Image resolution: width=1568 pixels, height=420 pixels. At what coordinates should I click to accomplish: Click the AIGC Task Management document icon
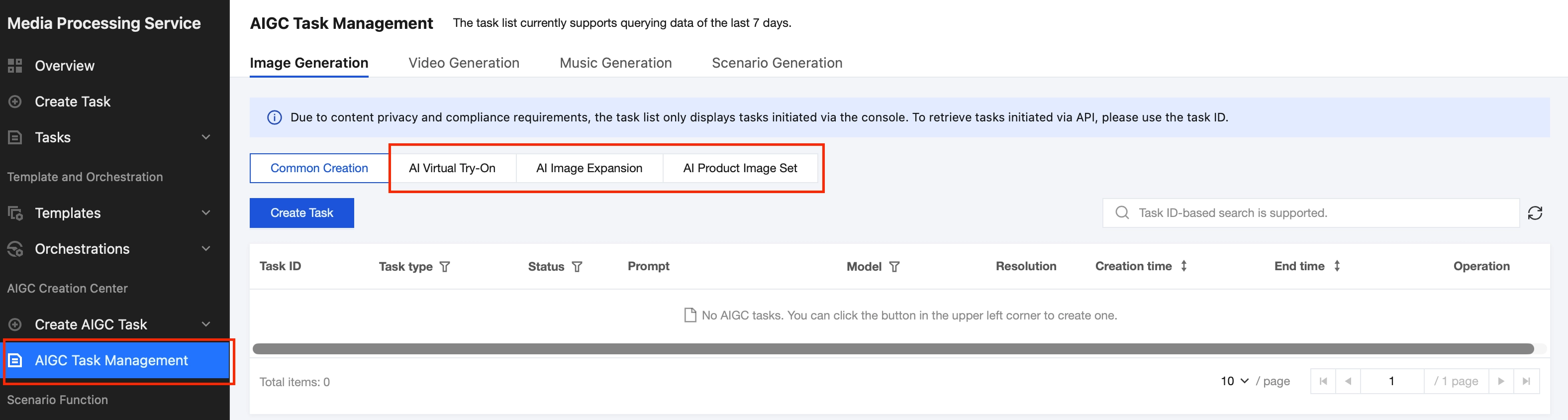pyautogui.click(x=14, y=360)
